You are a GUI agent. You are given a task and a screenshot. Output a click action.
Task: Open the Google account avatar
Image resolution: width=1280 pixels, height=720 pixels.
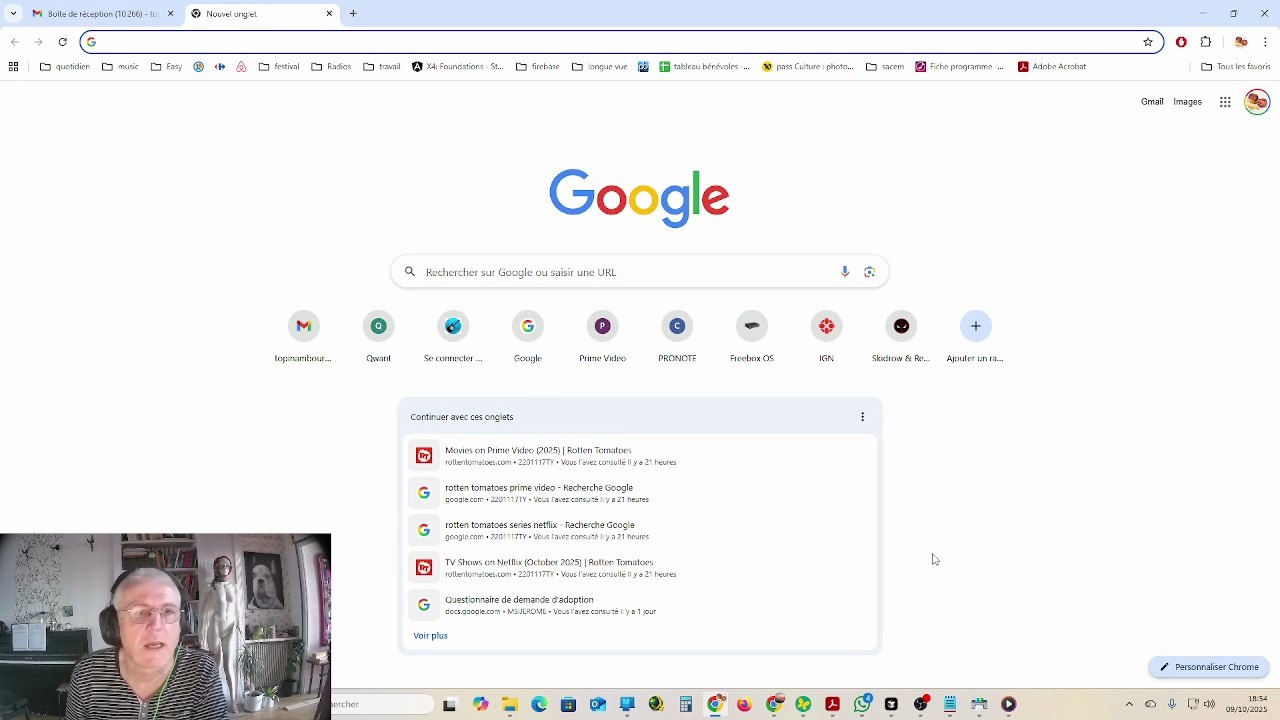tap(1257, 102)
